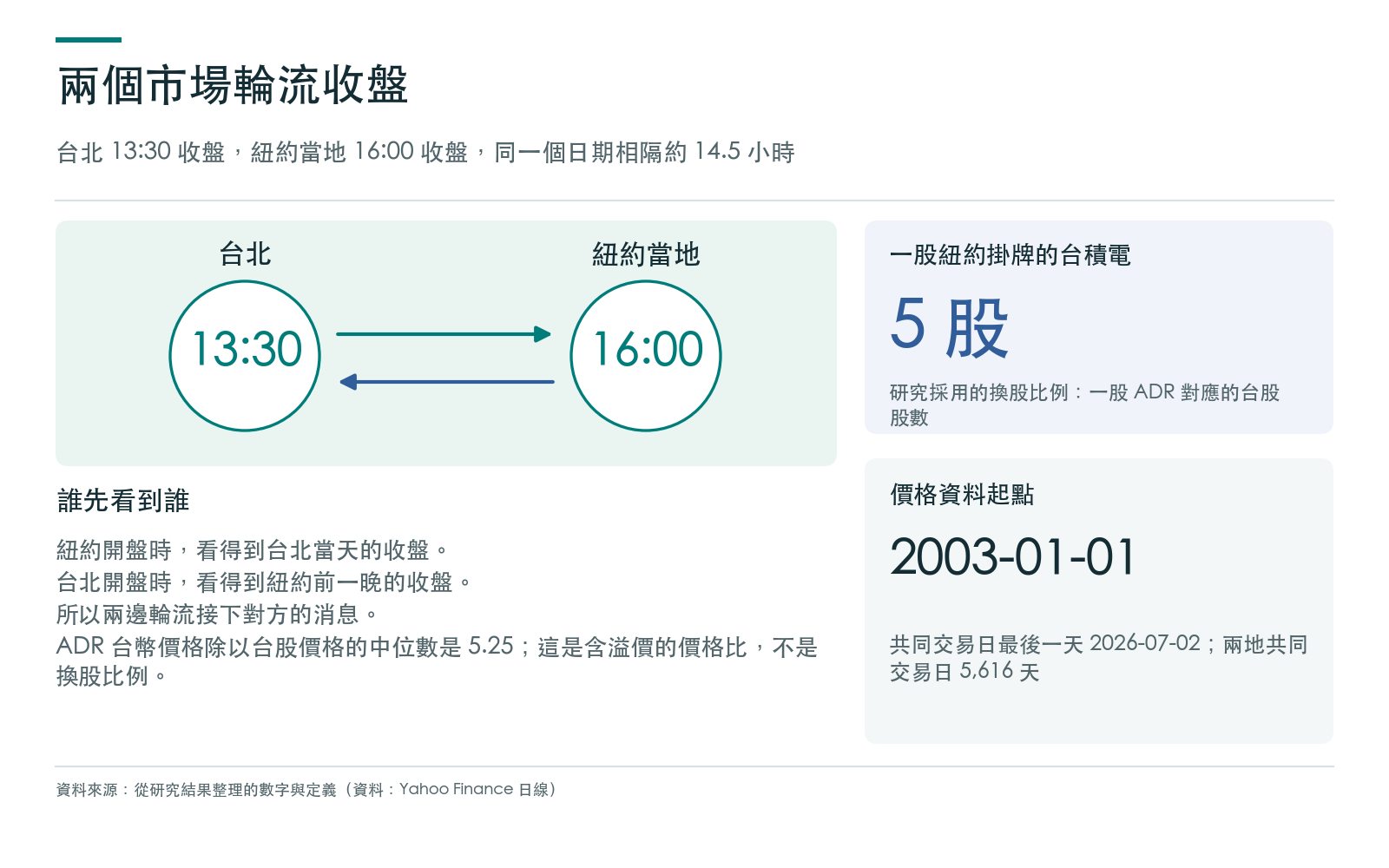This screenshot has height=868, width=1389.
Task: Click the 紐約當地 label above the 16:00 clock
Action: click(646, 254)
